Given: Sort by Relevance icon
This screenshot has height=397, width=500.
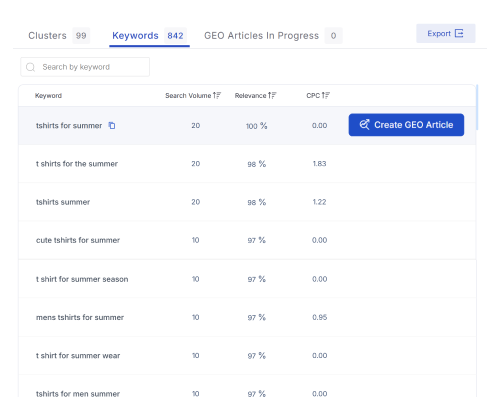Looking at the screenshot, I should pos(272,96).
